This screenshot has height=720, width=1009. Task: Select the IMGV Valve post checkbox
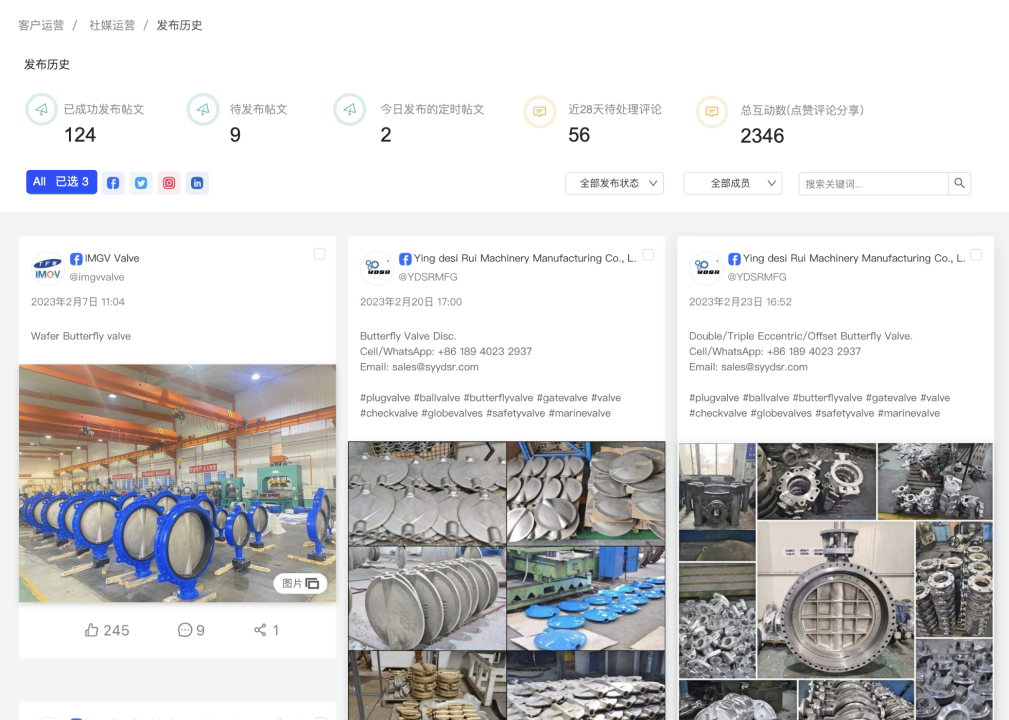pos(320,254)
